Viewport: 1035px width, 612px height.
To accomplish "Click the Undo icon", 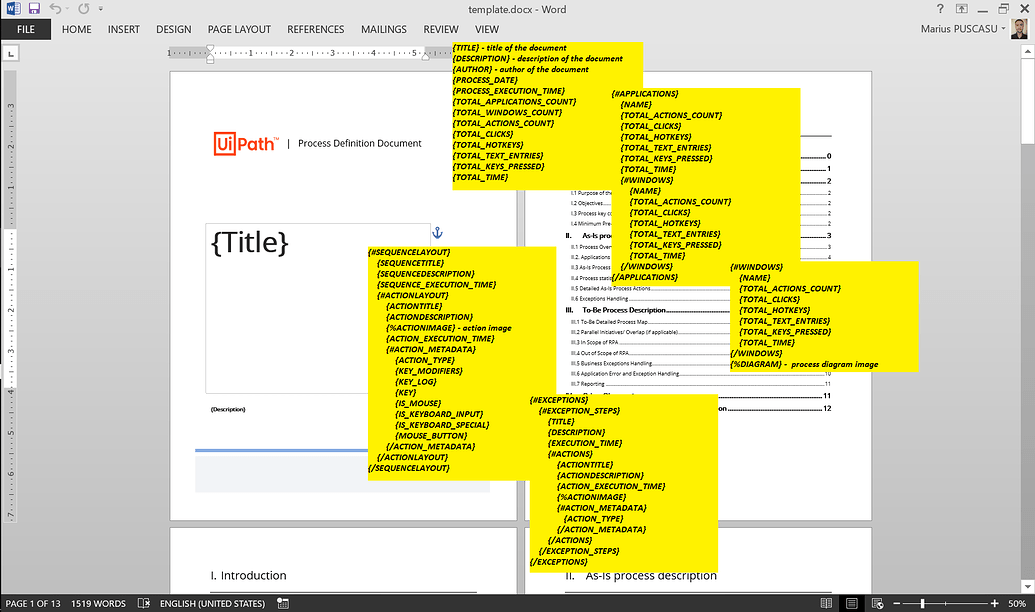I will (x=56, y=8).
